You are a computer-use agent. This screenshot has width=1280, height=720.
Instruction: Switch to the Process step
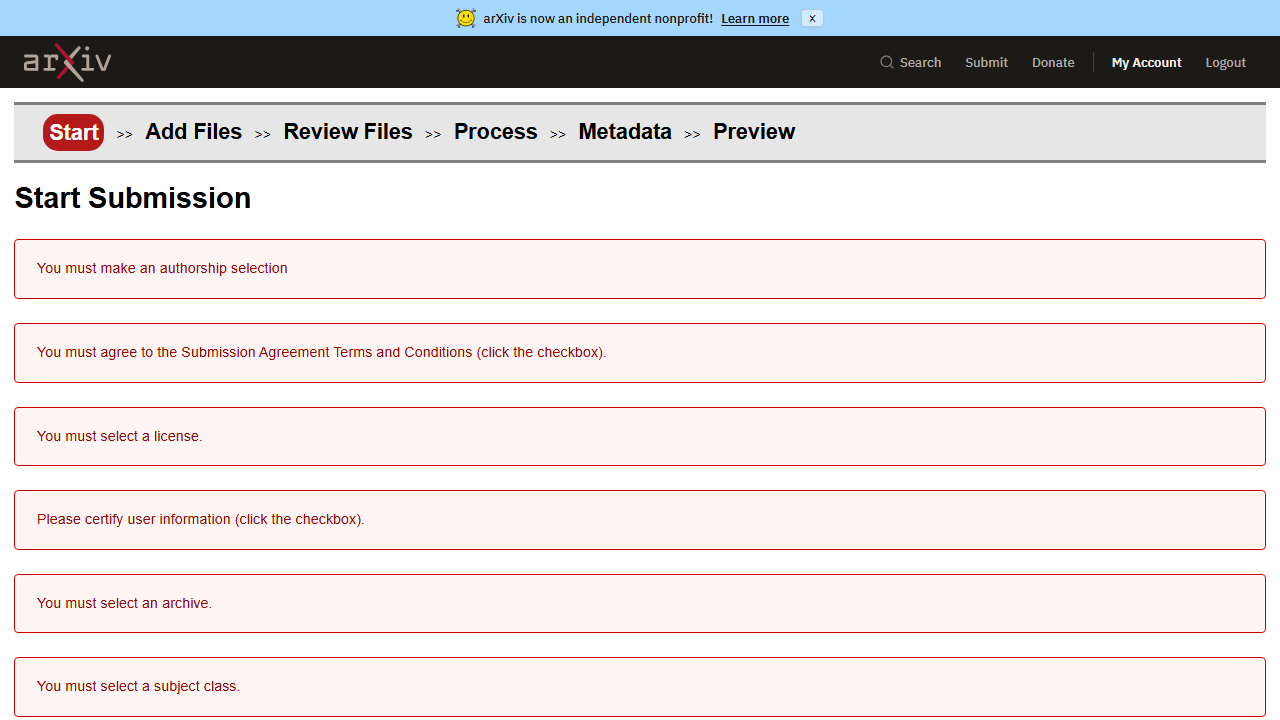pyautogui.click(x=496, y=132)
